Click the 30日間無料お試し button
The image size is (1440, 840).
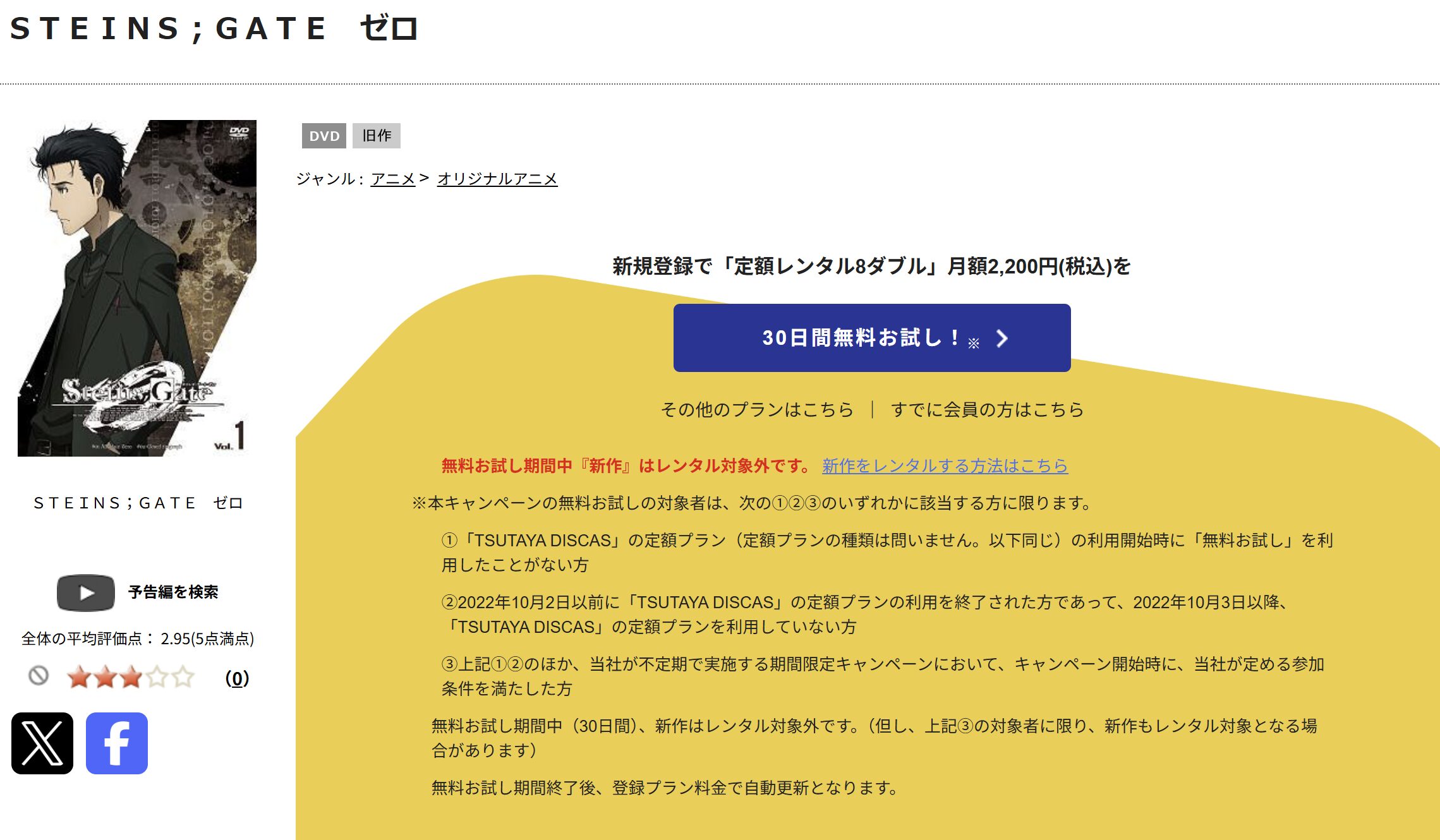(x=872, y=338)
